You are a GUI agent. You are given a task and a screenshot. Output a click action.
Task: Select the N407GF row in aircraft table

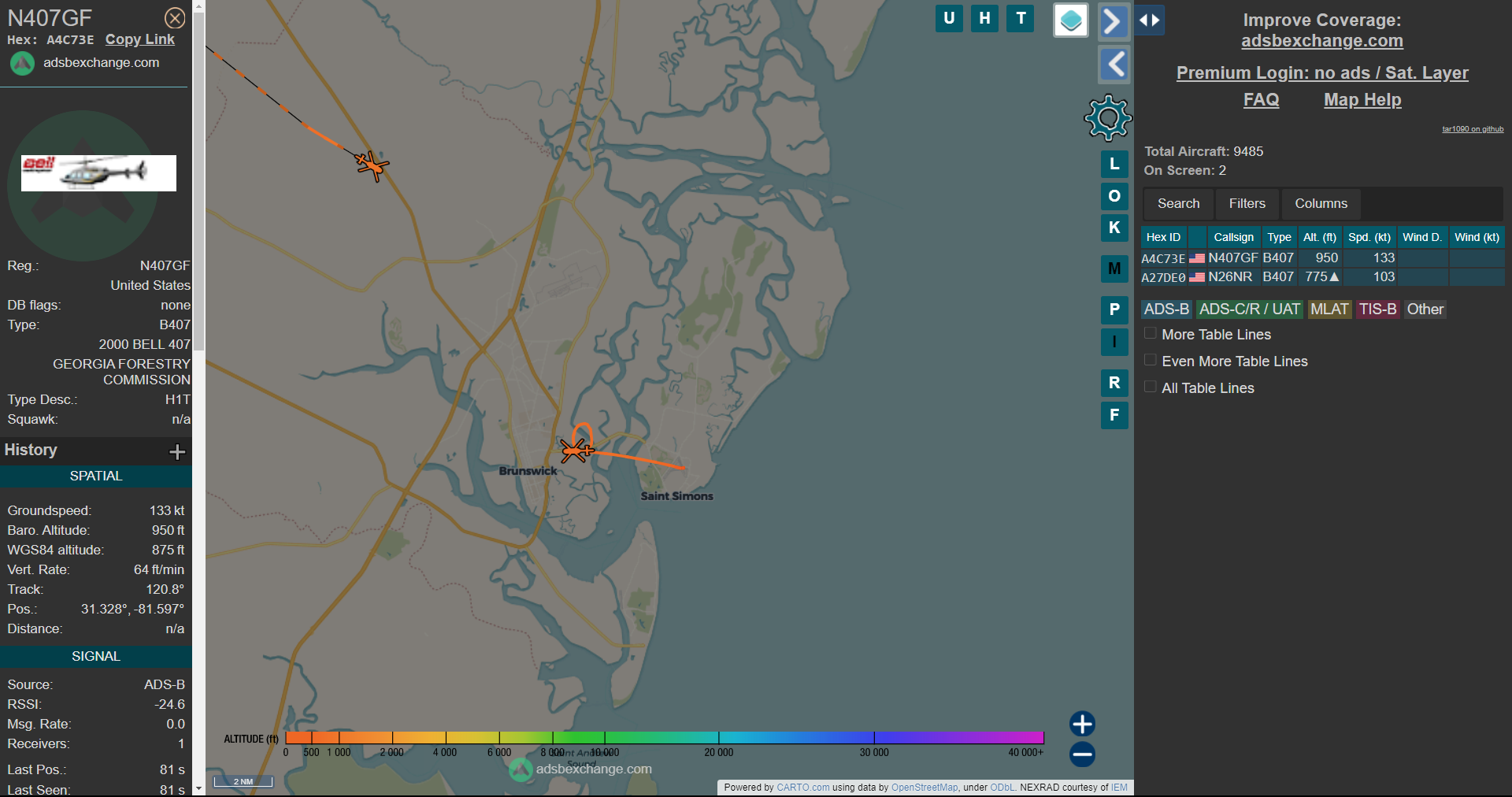coord(1322,258)
